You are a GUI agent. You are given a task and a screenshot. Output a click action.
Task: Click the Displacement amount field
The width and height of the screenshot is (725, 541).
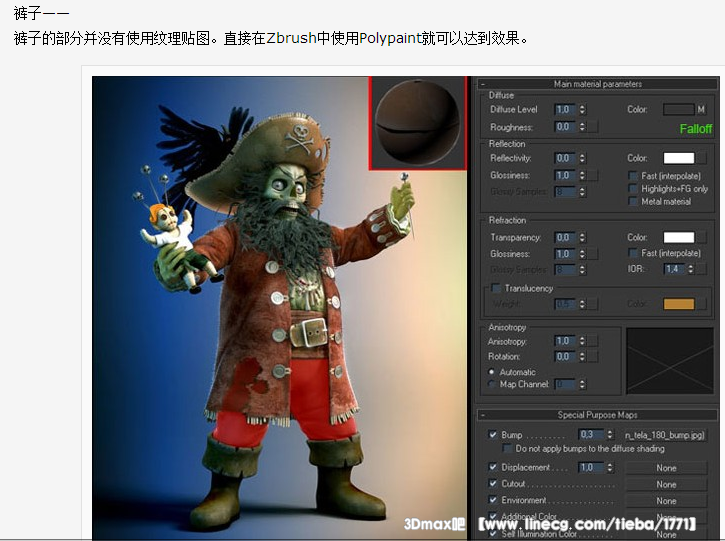[x=591, y=467]
